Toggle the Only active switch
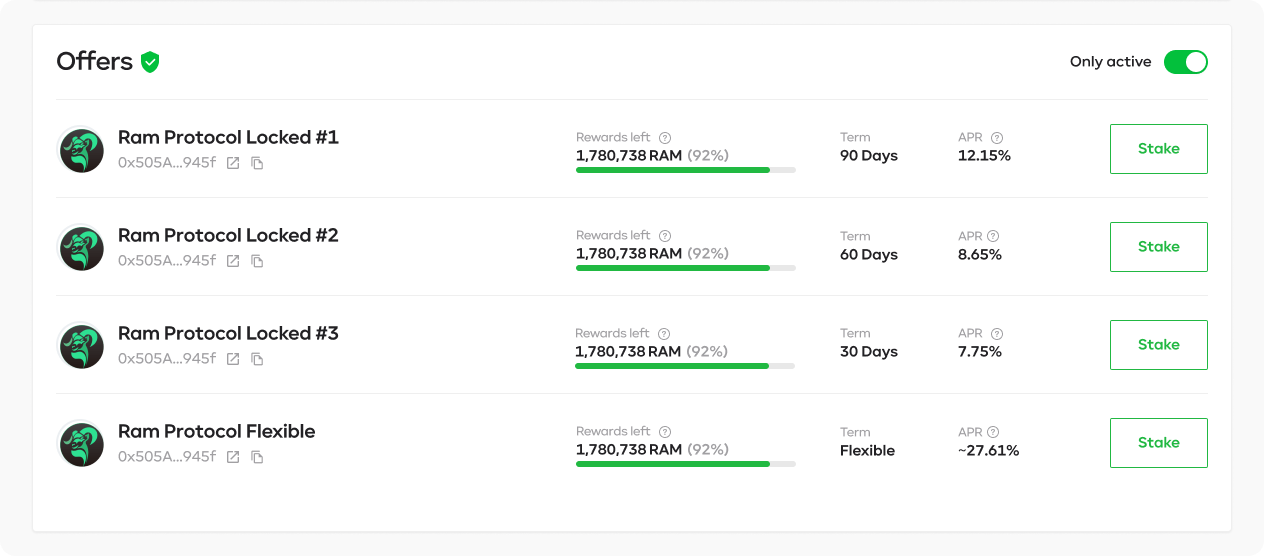The image size is (1264, 556). [x=1186, y=62]
